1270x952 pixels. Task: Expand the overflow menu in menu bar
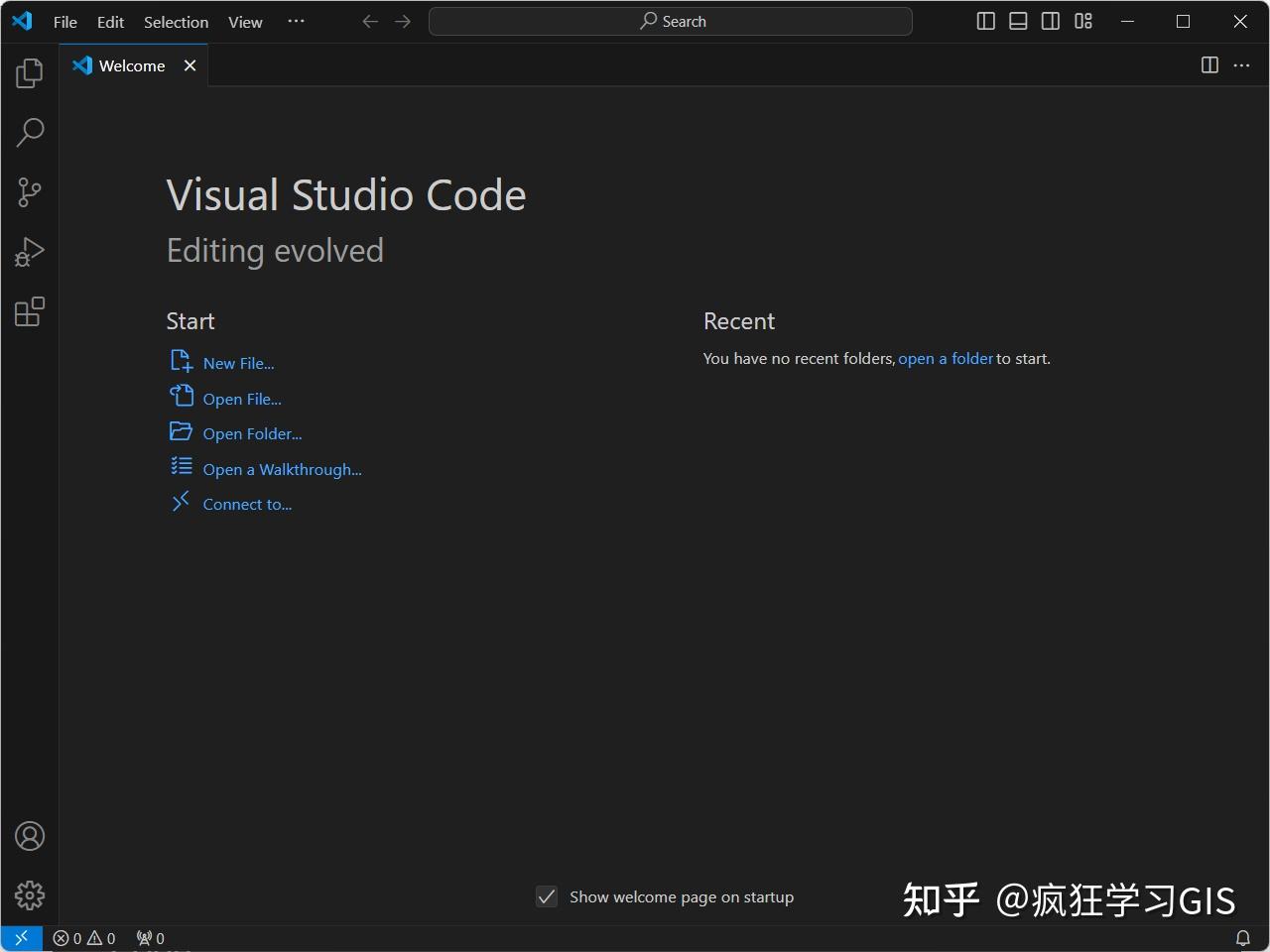point(296,21)
